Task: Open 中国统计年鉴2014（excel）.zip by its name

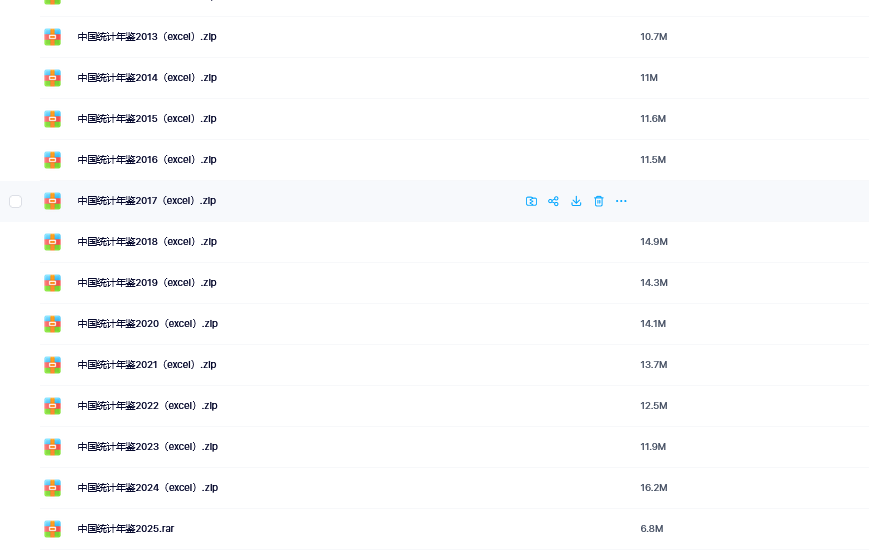Action: (x=147, y=78)
